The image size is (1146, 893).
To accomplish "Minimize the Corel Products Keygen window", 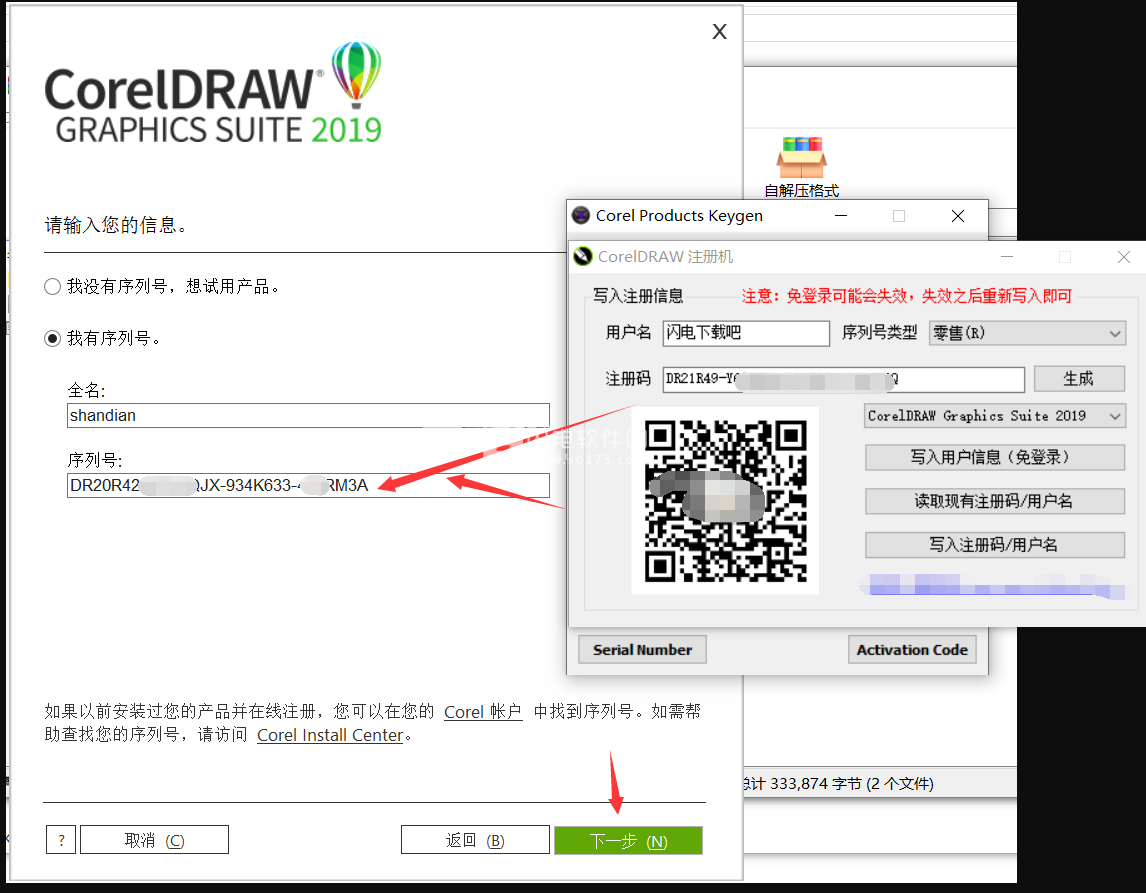I will click(840, 216).
